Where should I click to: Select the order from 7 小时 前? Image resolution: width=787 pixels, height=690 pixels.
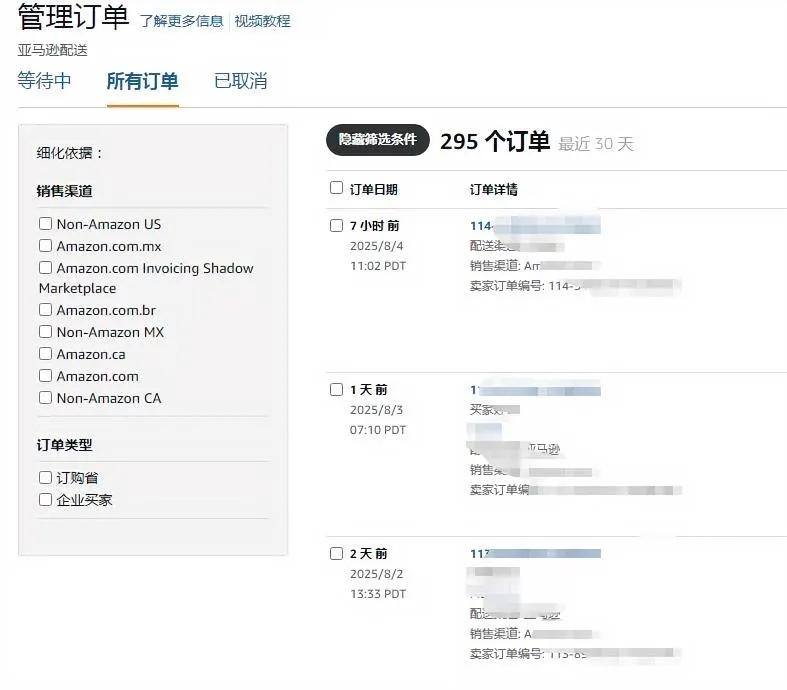pyautogui.click(x=336, y=225)
